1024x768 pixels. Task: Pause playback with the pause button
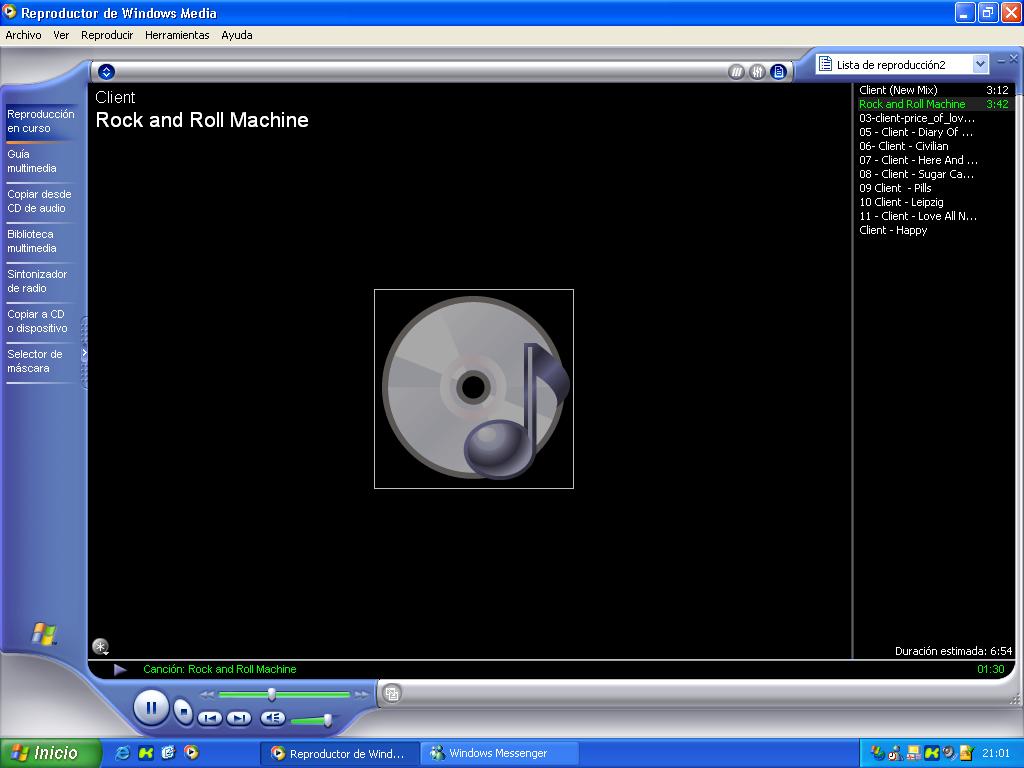pos(152,708)
